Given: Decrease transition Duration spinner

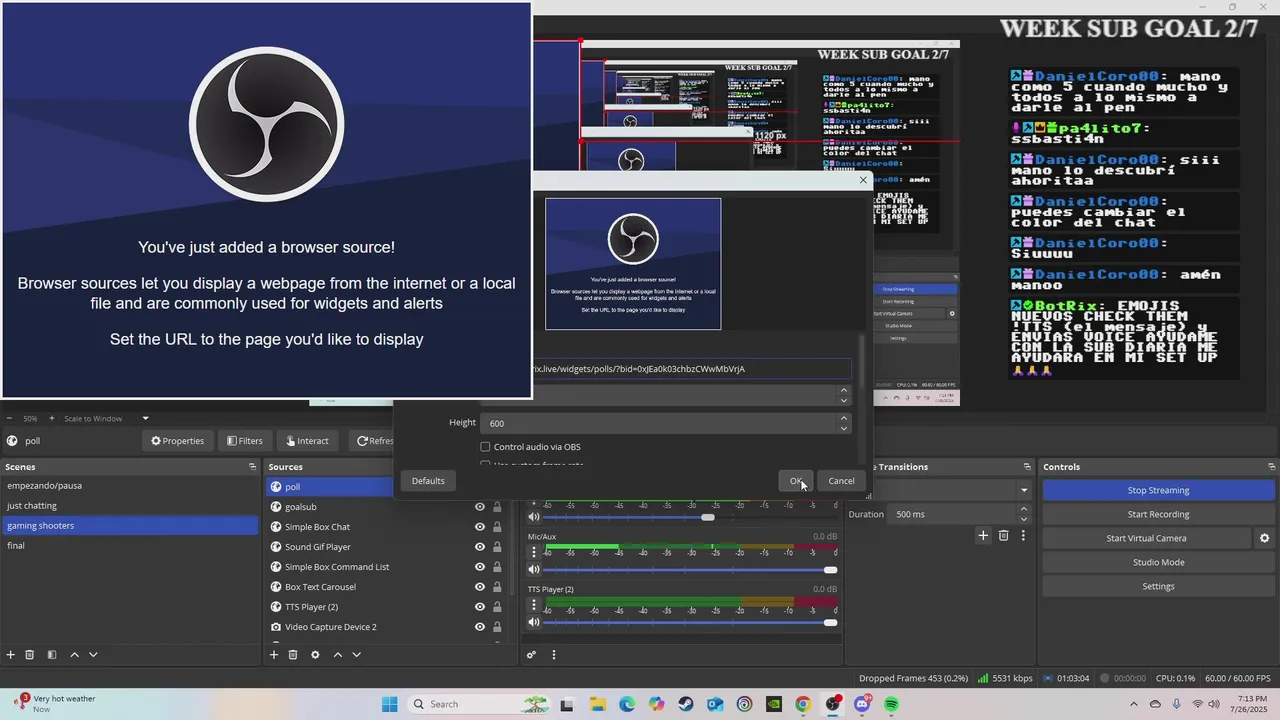Looking at the screenshot, I should pos(1024,519).
